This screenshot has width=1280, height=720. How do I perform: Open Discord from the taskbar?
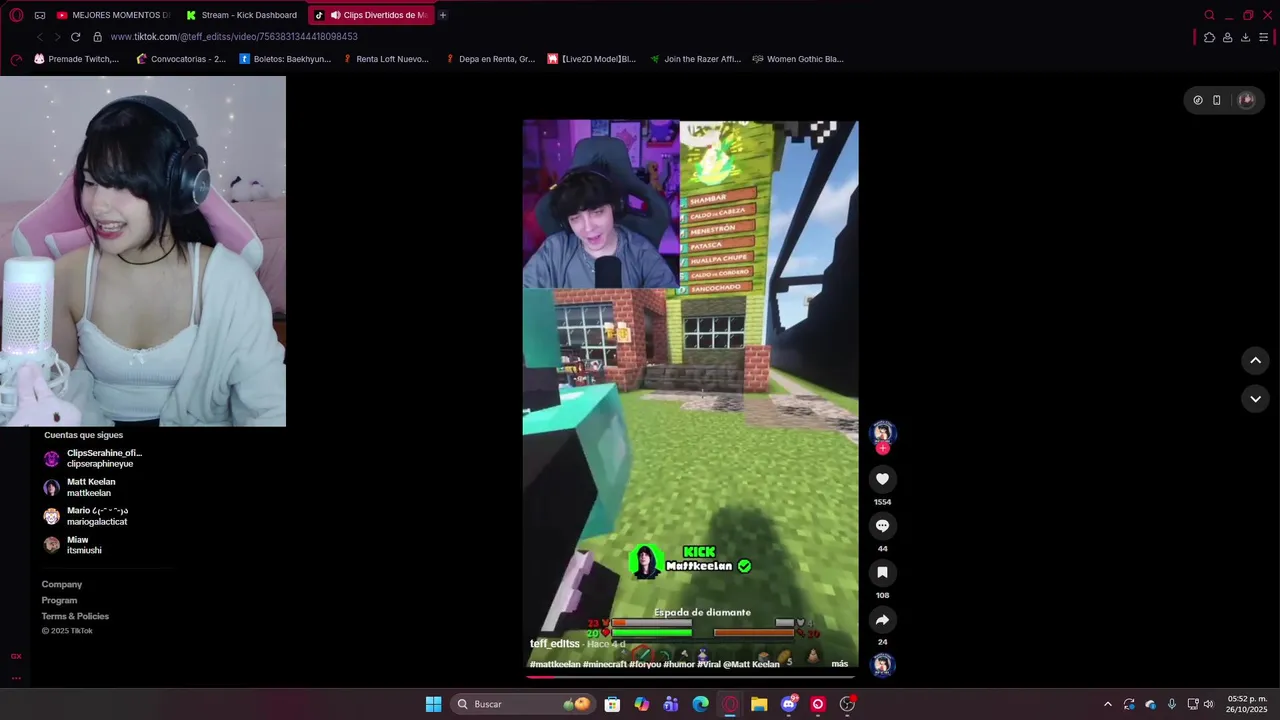(789, 704)
